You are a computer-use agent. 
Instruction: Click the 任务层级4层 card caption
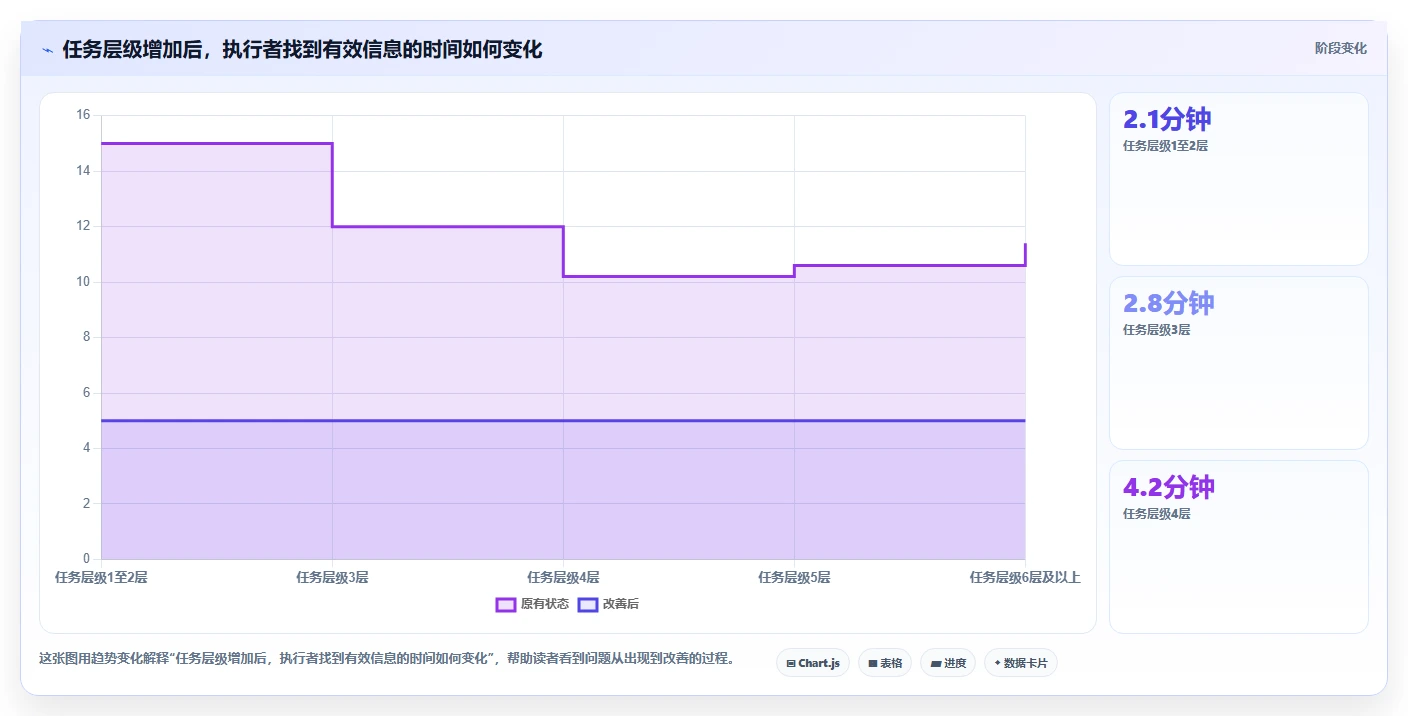(1156, 514)
